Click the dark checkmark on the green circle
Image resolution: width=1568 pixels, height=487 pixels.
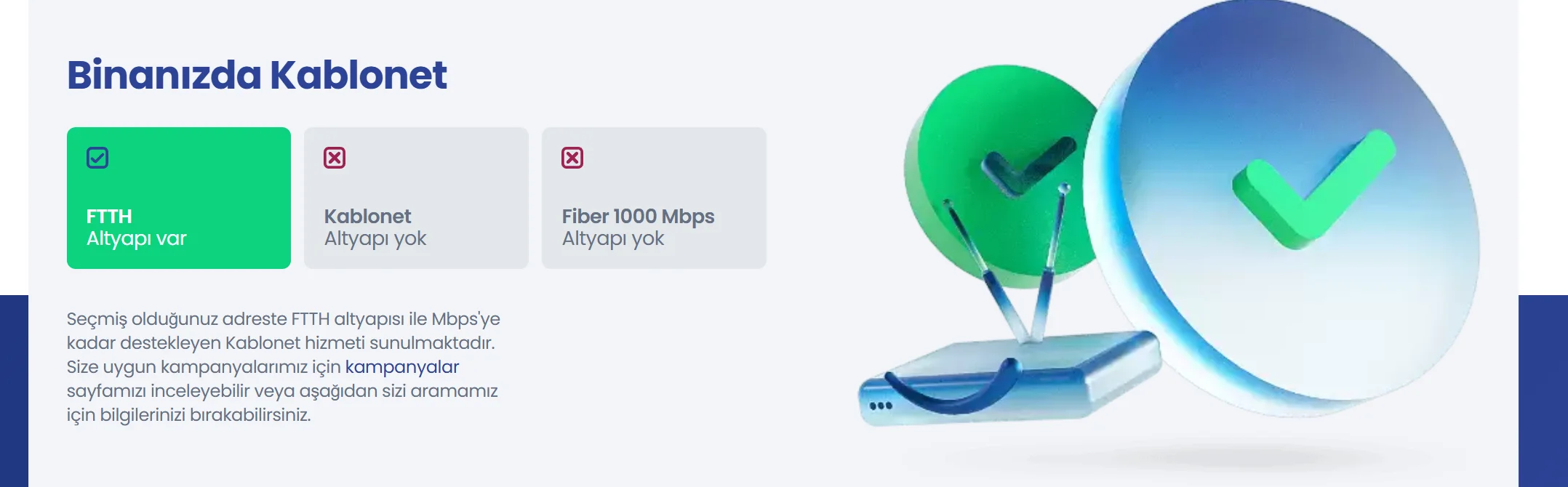tap(1027, 166)
